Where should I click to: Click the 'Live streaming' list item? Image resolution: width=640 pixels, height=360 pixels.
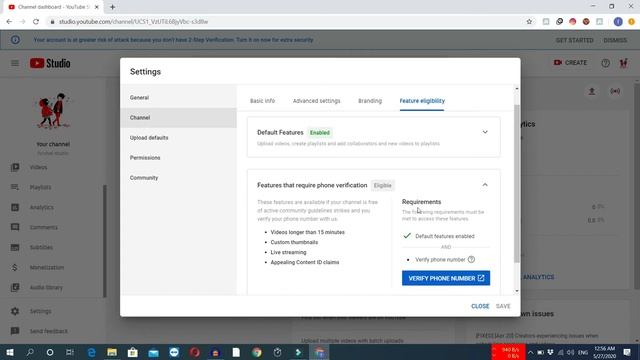(288, 252)
